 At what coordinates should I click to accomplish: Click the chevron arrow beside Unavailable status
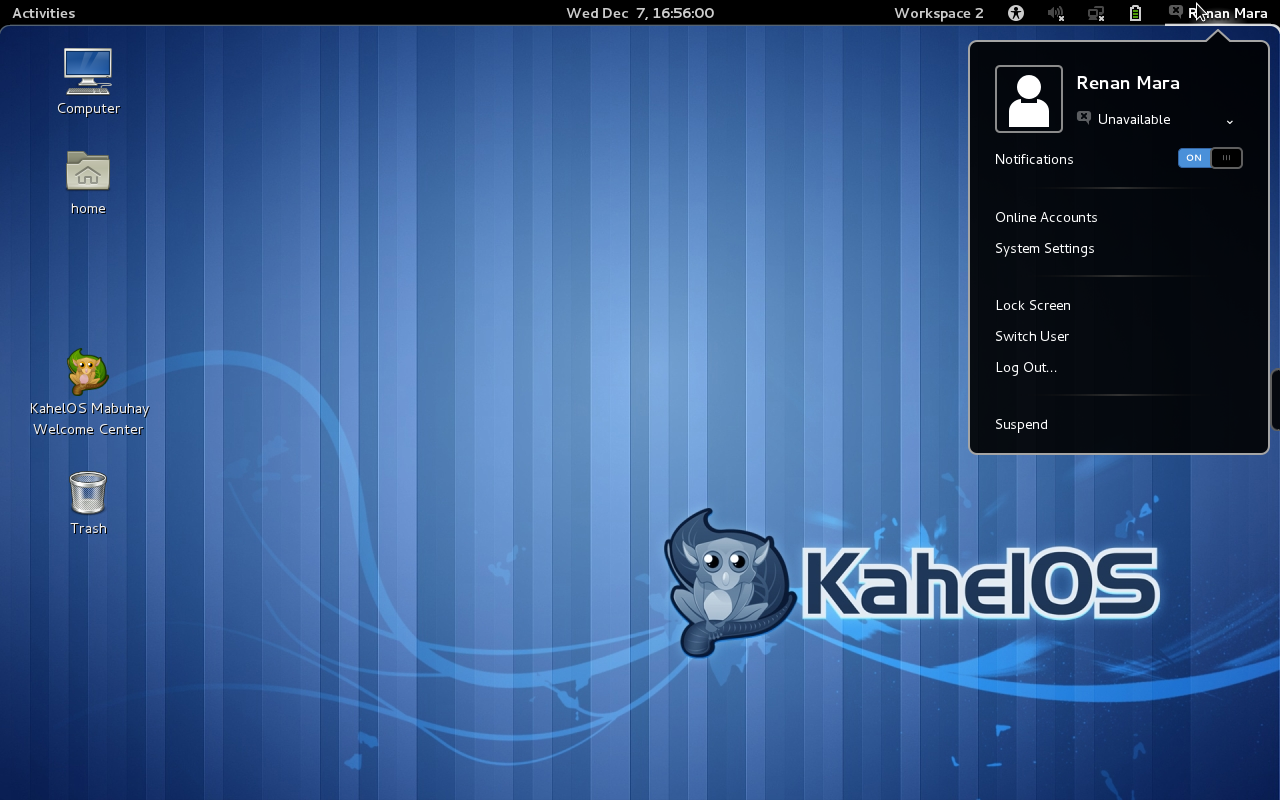tap(1229, 121)
